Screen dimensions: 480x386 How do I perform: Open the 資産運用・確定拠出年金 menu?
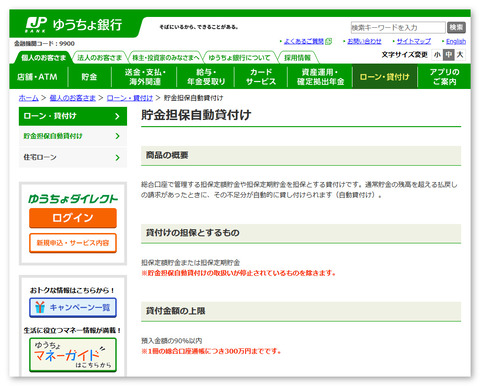(x=320, y=77)
